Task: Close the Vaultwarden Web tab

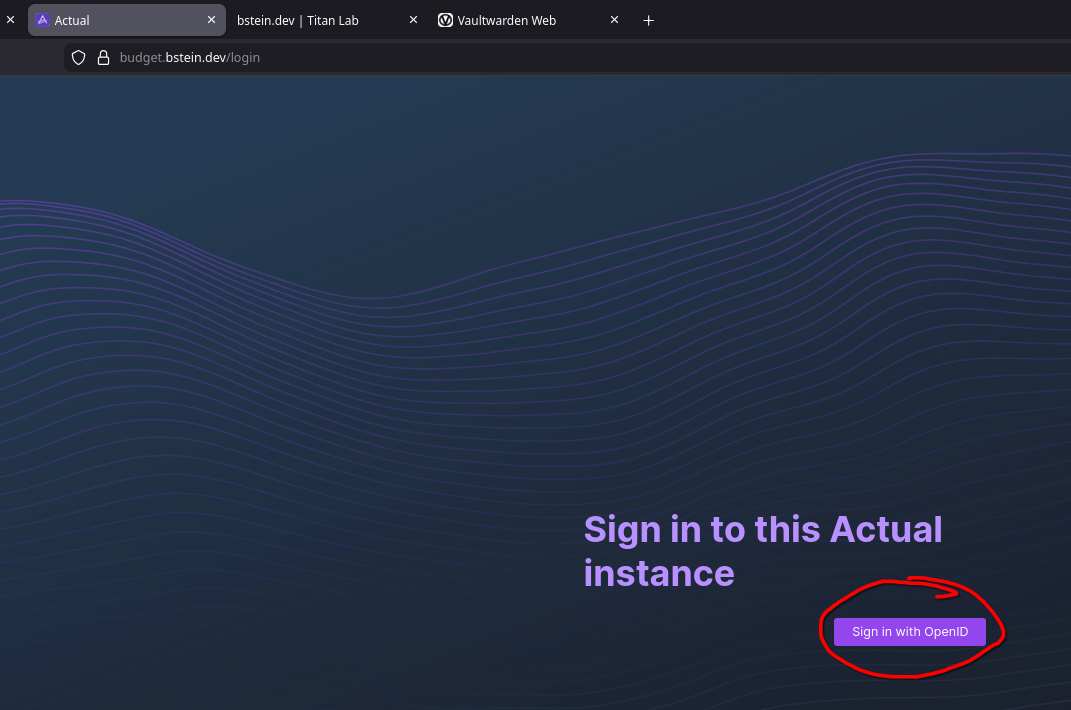Action: (614, 20)
